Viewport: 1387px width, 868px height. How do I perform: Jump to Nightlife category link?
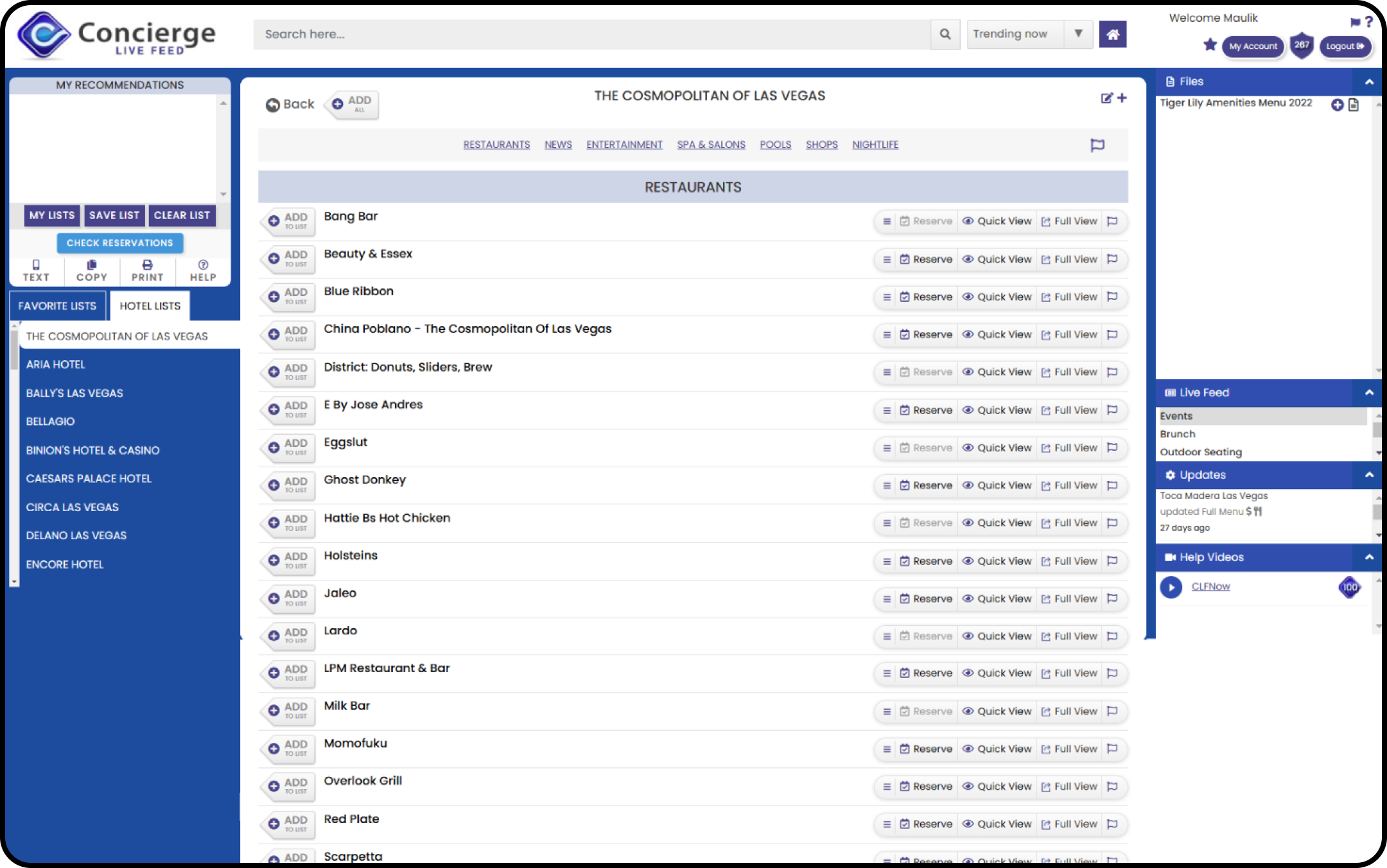pyautogui.click(x=875, y=145)
